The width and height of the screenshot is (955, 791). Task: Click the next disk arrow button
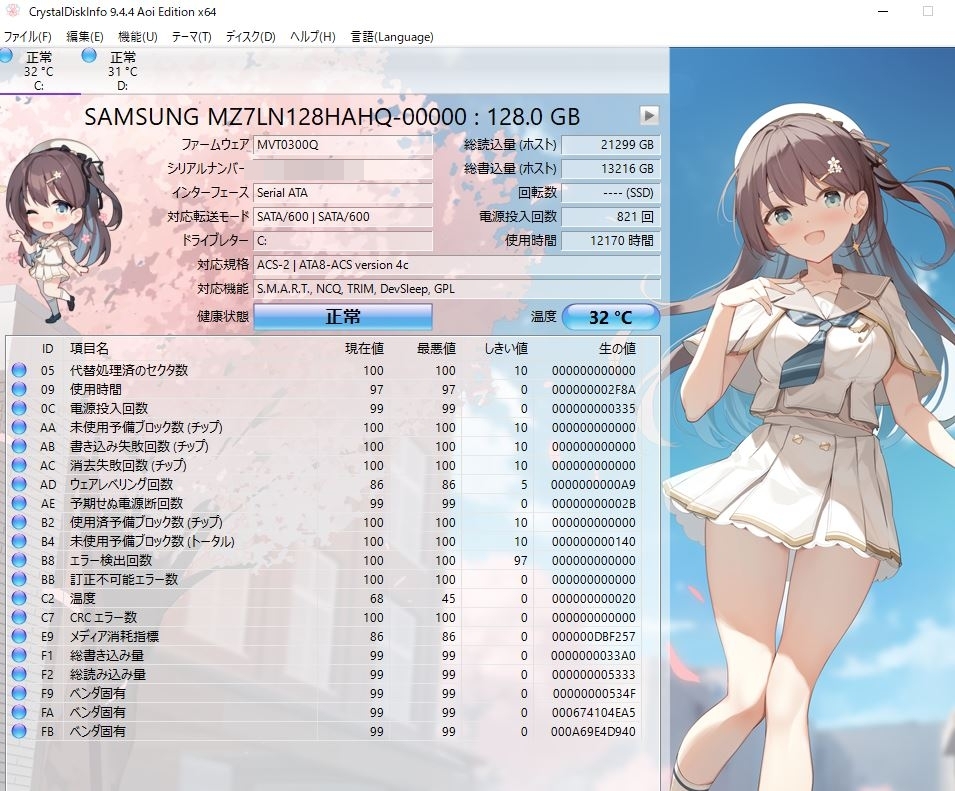(649, 114)
